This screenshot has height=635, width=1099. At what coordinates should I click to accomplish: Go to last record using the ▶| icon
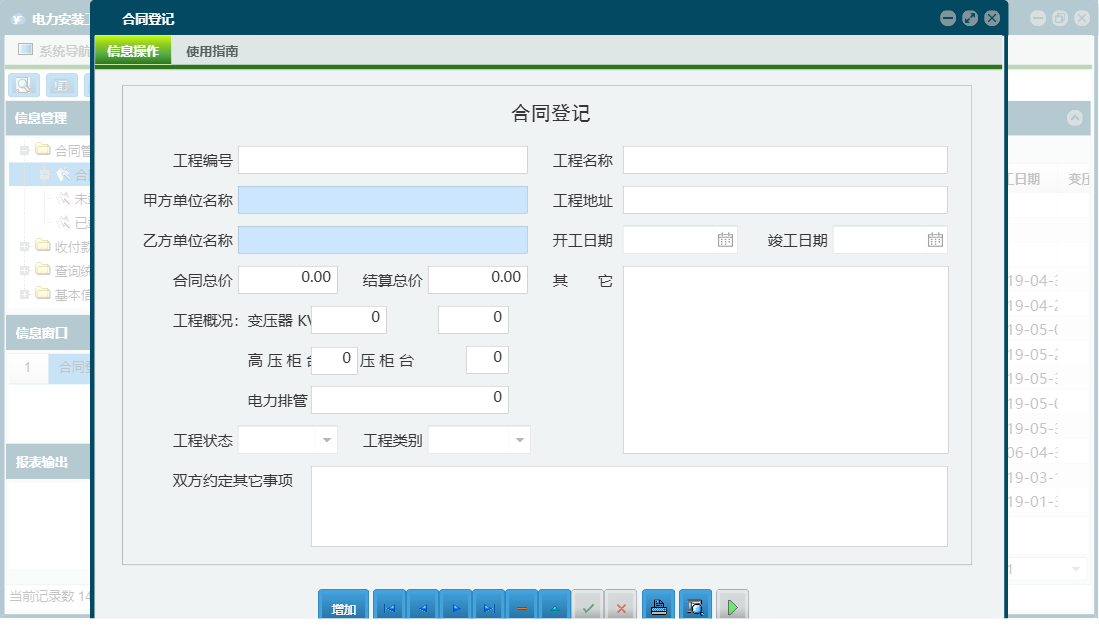pos(488,605)
